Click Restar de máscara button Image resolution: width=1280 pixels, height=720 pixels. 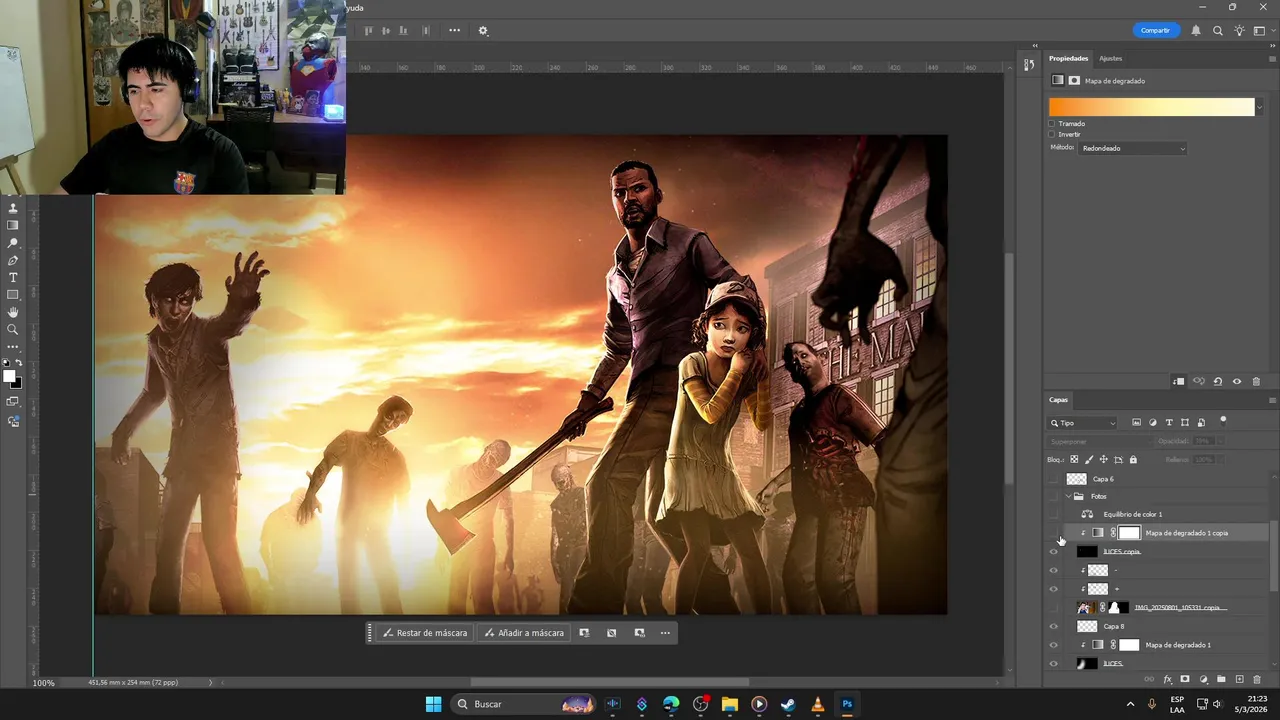425,633
